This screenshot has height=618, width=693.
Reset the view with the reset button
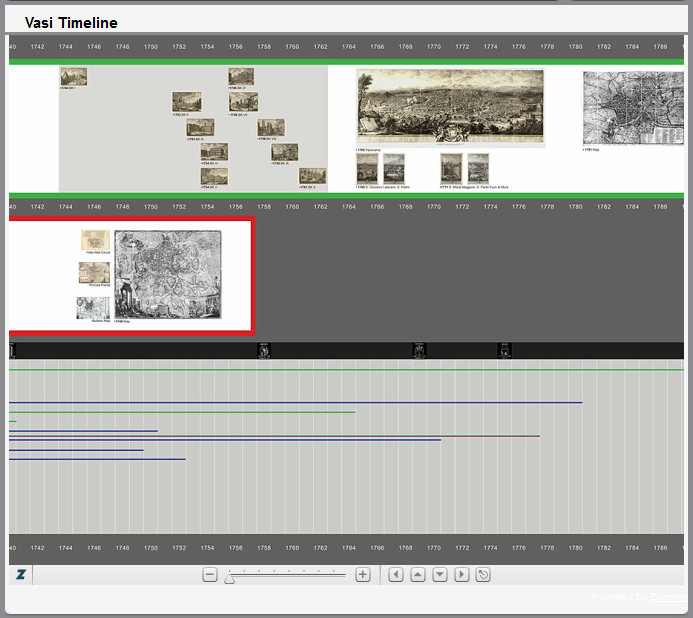pyautogui.click(x=483, y=575)
